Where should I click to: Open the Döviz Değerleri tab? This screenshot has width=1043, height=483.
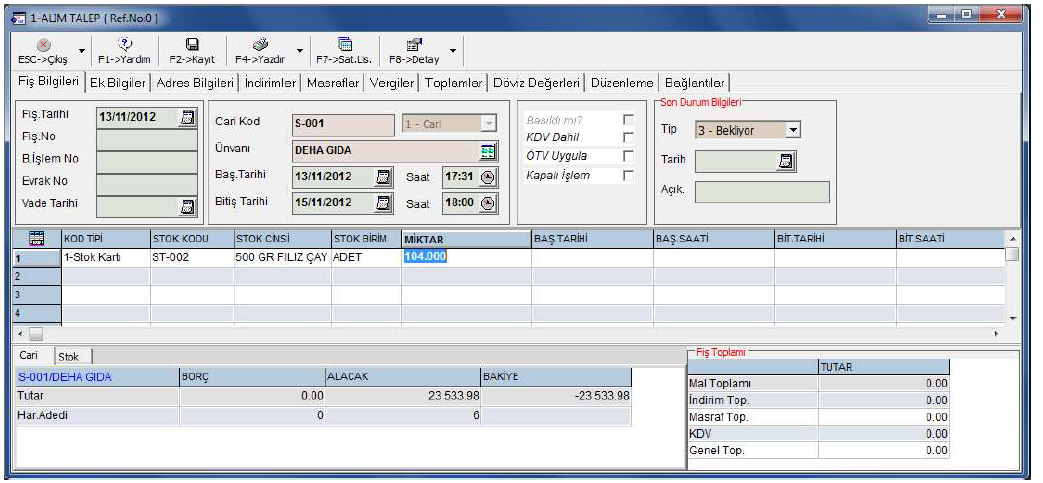coord(538,82)
